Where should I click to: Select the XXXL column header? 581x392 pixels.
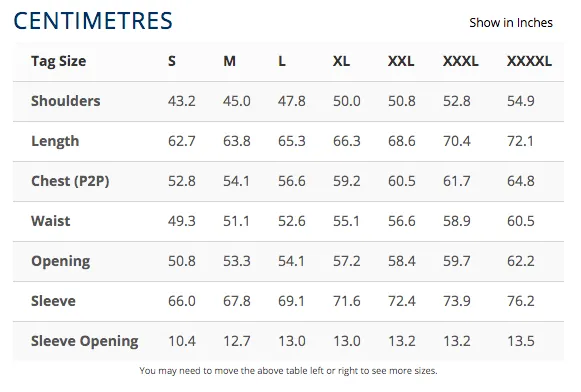460,61
